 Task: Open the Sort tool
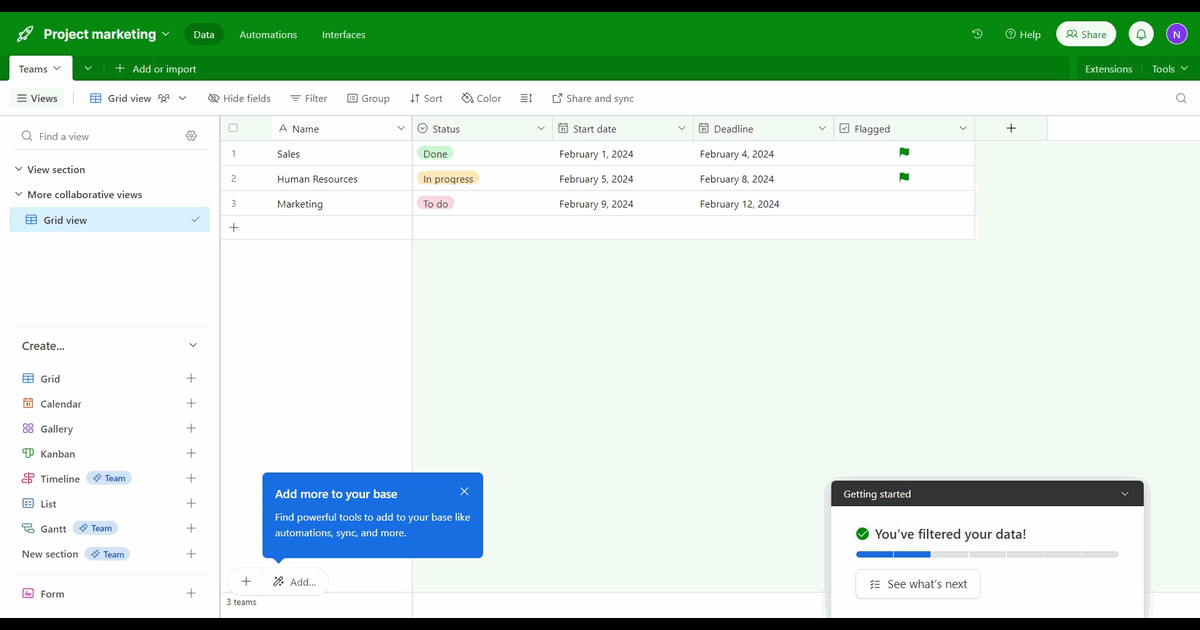(x=426, y=98)
